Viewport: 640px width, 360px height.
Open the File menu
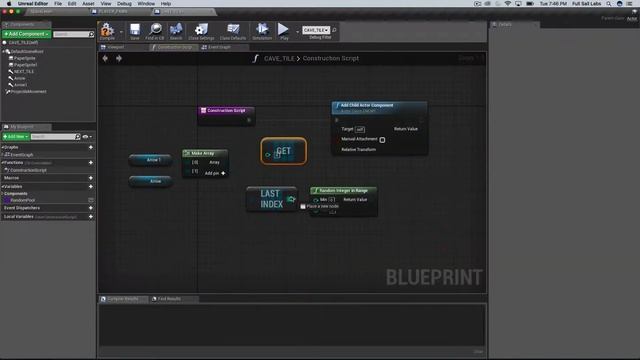pos(58,4)
